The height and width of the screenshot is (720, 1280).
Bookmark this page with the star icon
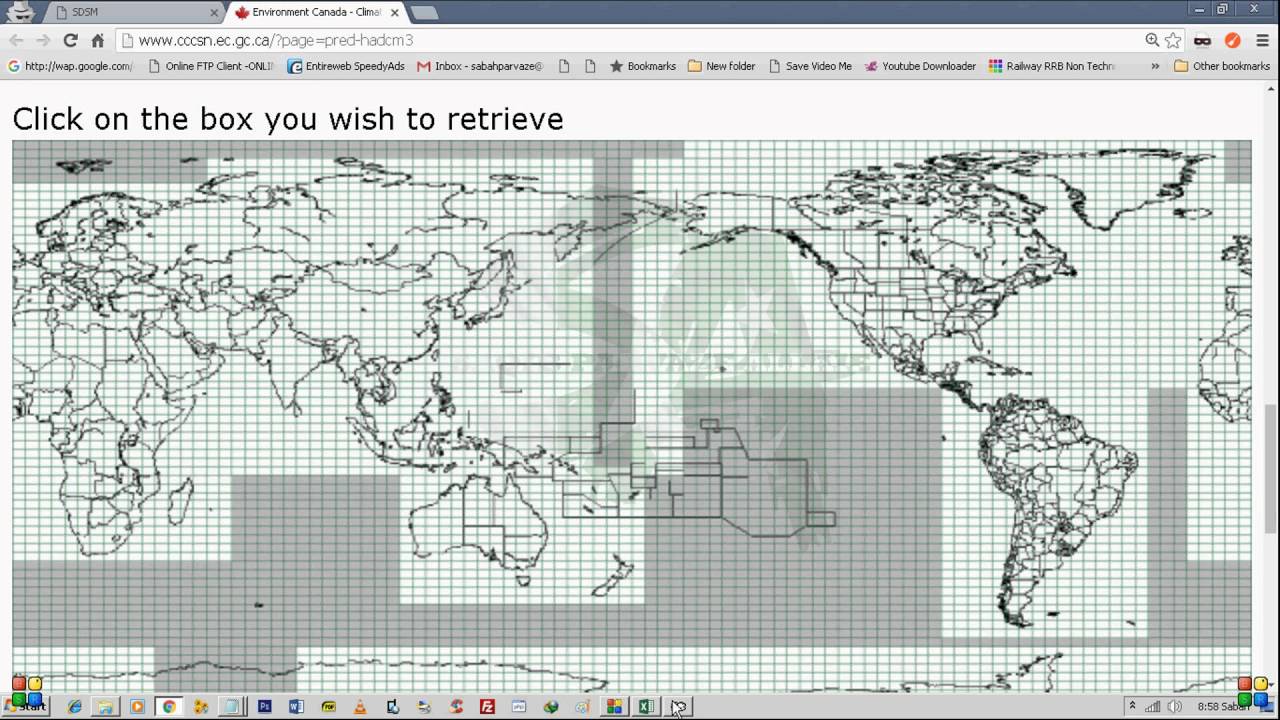(1173, 41)
